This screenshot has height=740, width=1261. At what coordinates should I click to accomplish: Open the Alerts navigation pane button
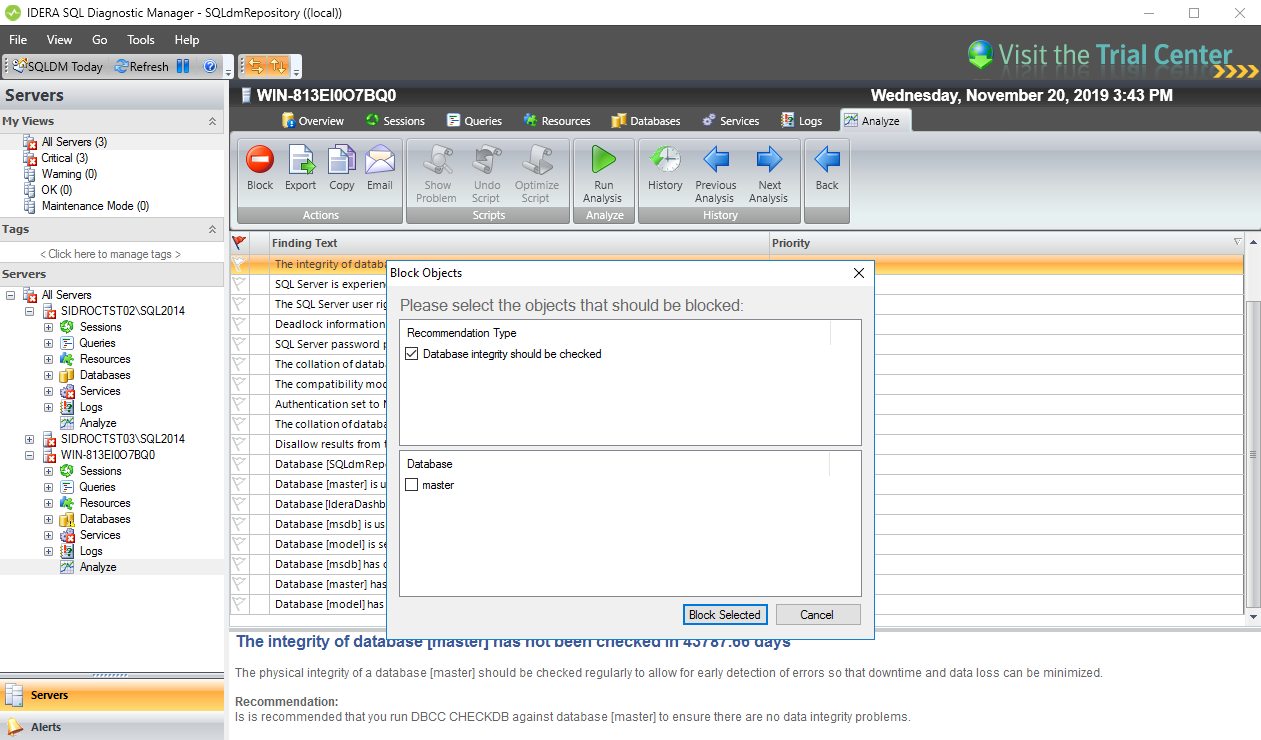[112, 727]
